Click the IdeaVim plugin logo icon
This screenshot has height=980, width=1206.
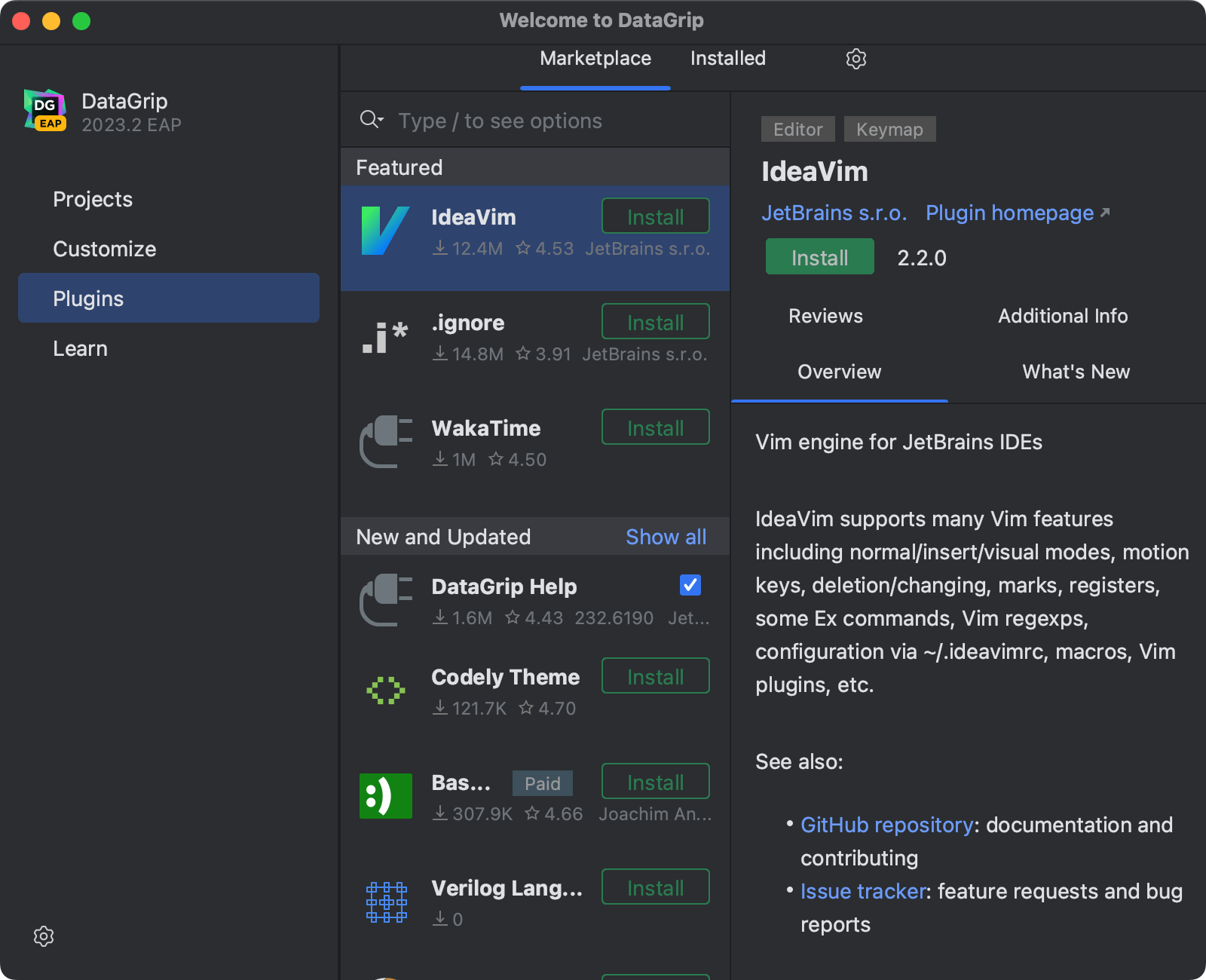tap(385, 231)
